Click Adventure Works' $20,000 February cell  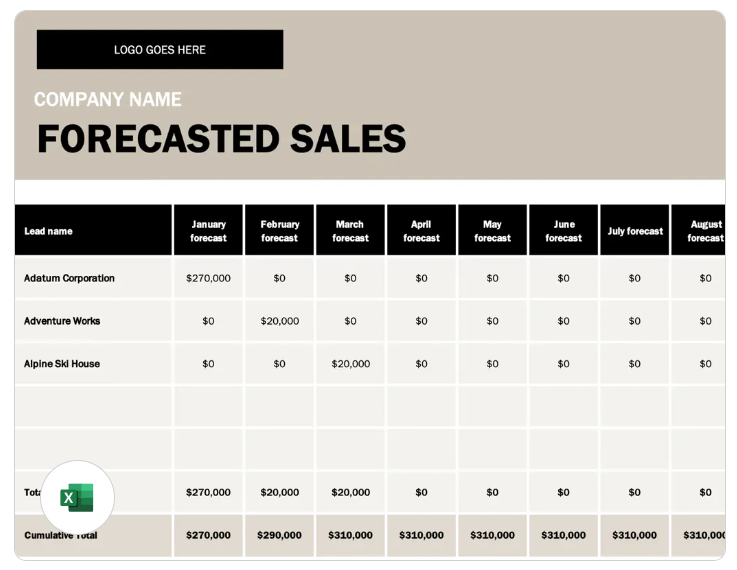point(279,320)
